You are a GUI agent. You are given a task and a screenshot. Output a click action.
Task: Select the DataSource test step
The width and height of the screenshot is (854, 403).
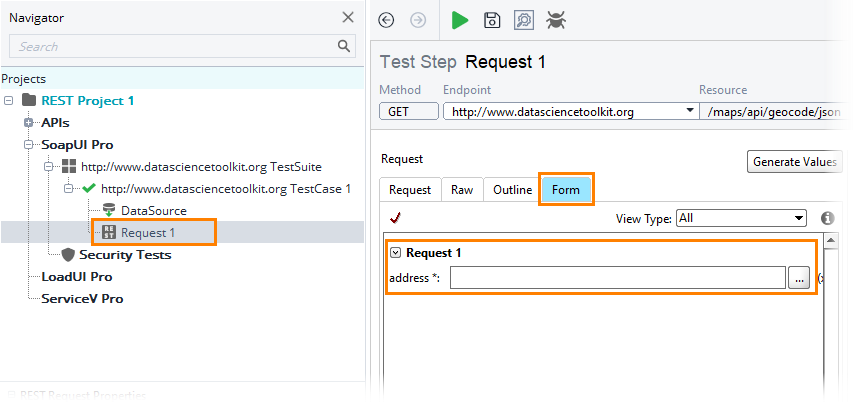(x=154, y=211)
